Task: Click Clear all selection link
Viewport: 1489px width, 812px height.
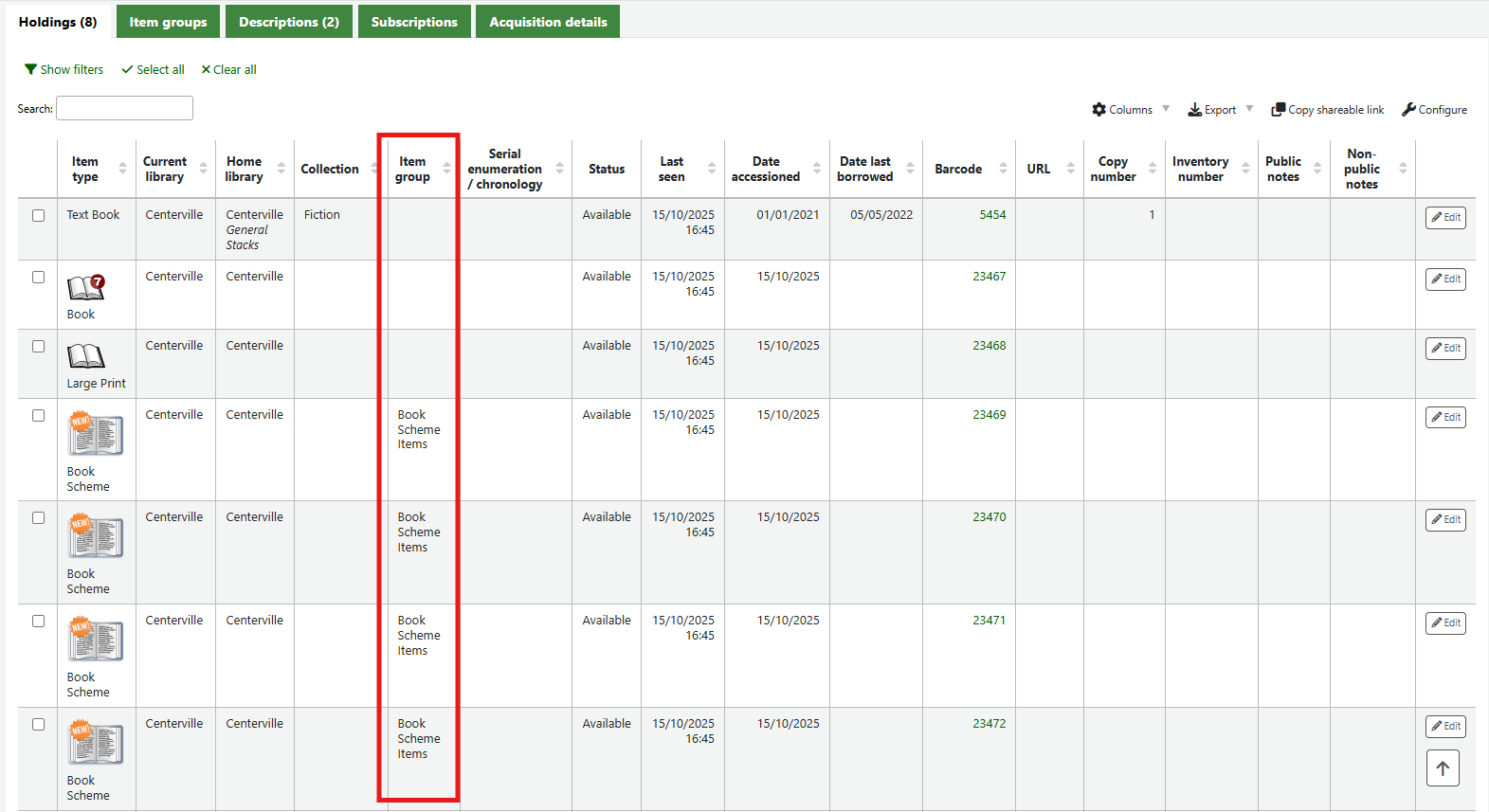Action: pyautogui.click(x=228, y=69)
